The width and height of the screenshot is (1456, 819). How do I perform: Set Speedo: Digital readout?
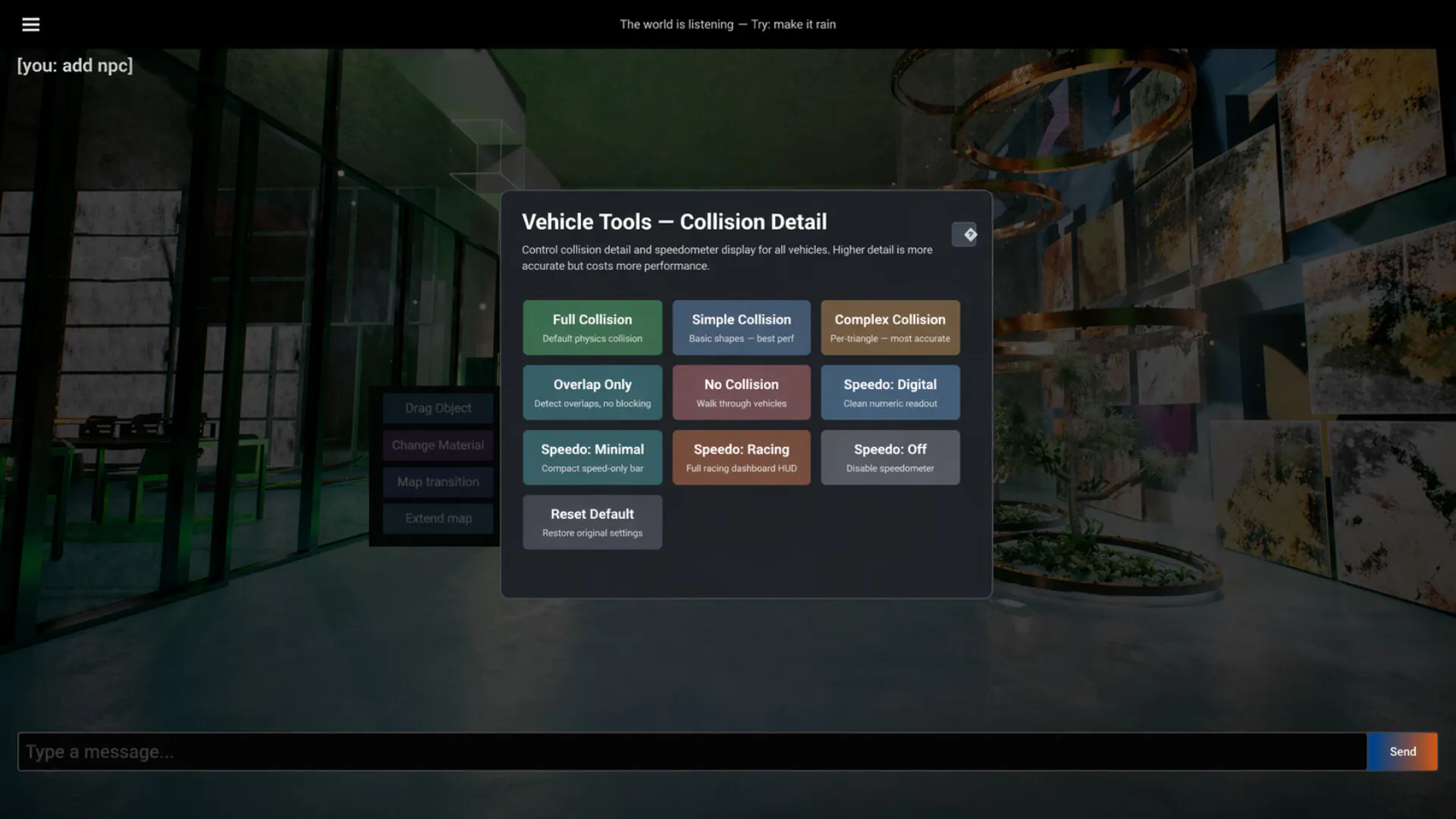coord(890,393)
